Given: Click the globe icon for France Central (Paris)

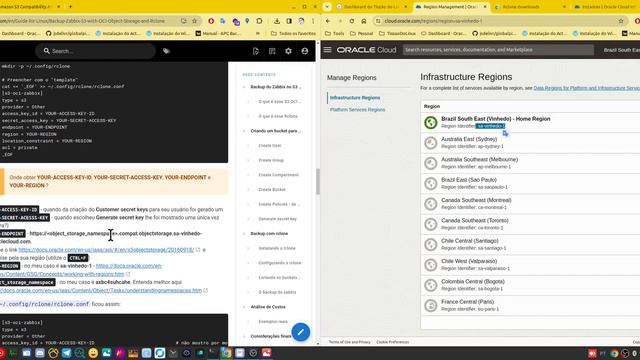Looking at the screenshot, I should (x=431, y=305).
